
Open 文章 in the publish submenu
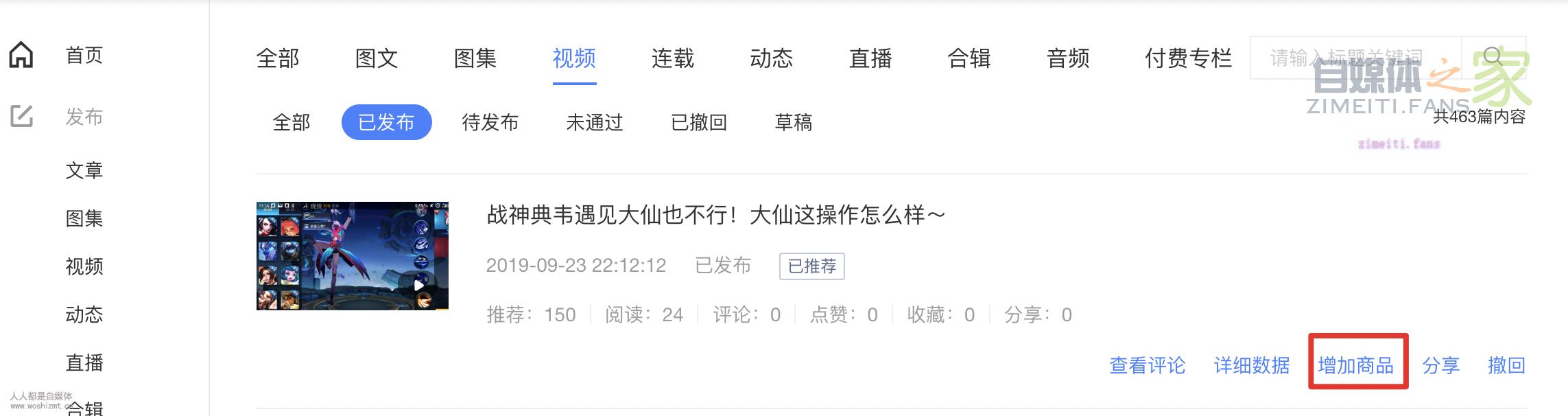point(84,170)
